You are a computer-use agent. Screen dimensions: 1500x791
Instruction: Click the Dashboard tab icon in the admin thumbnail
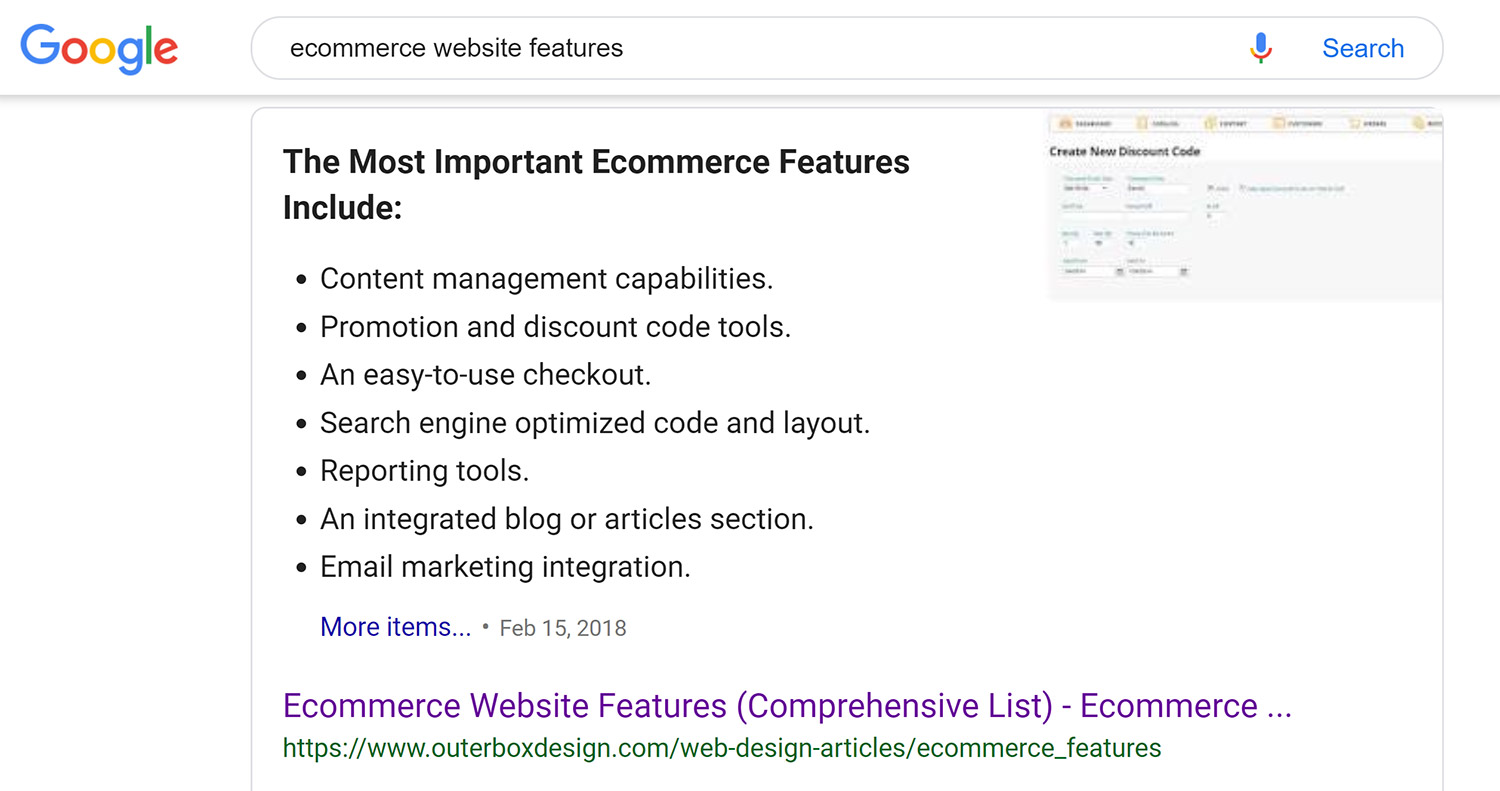[1066, 124]
